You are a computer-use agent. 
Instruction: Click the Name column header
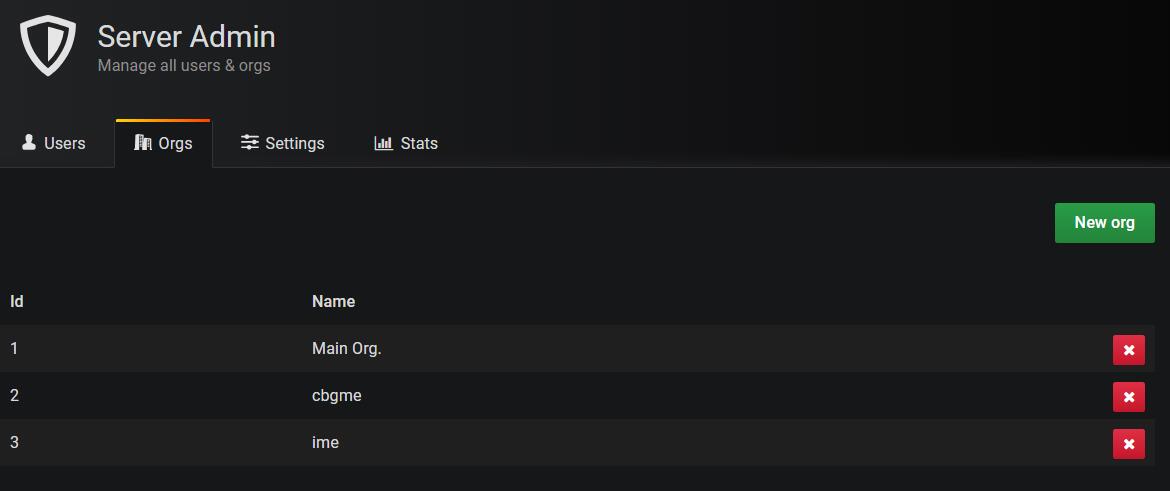333,301
